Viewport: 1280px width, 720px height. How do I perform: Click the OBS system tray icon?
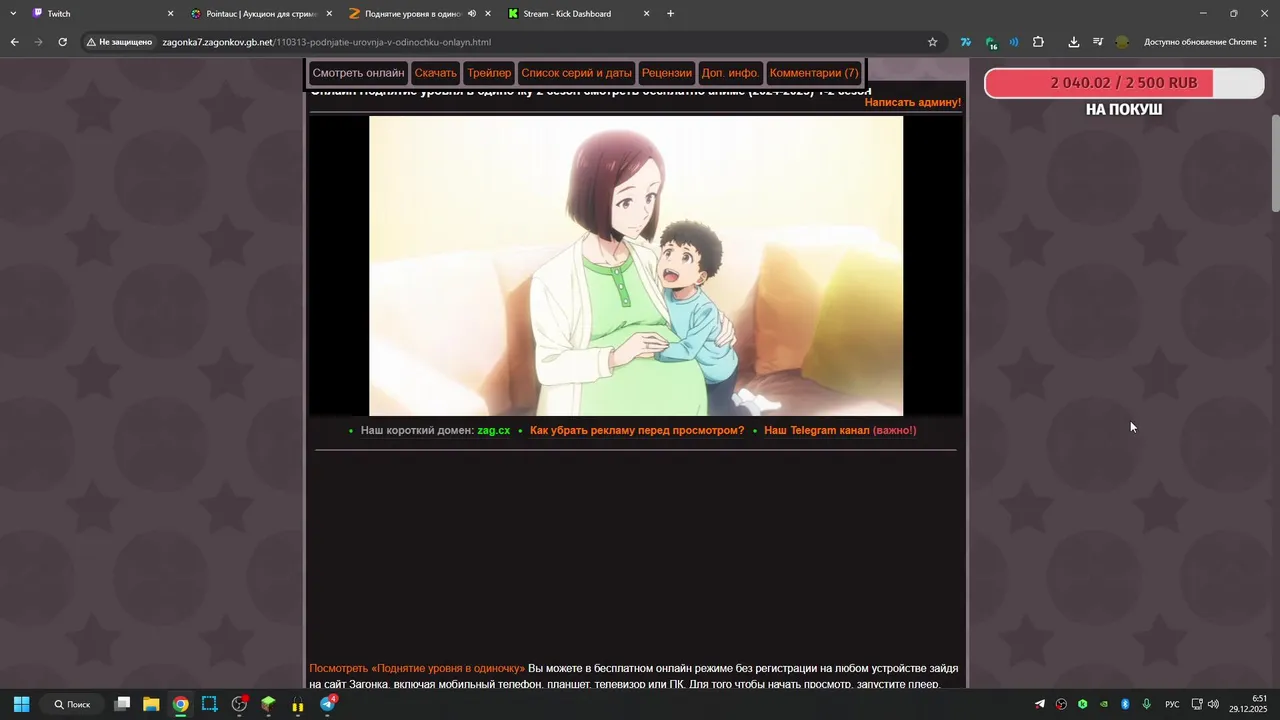point(1061,704)
